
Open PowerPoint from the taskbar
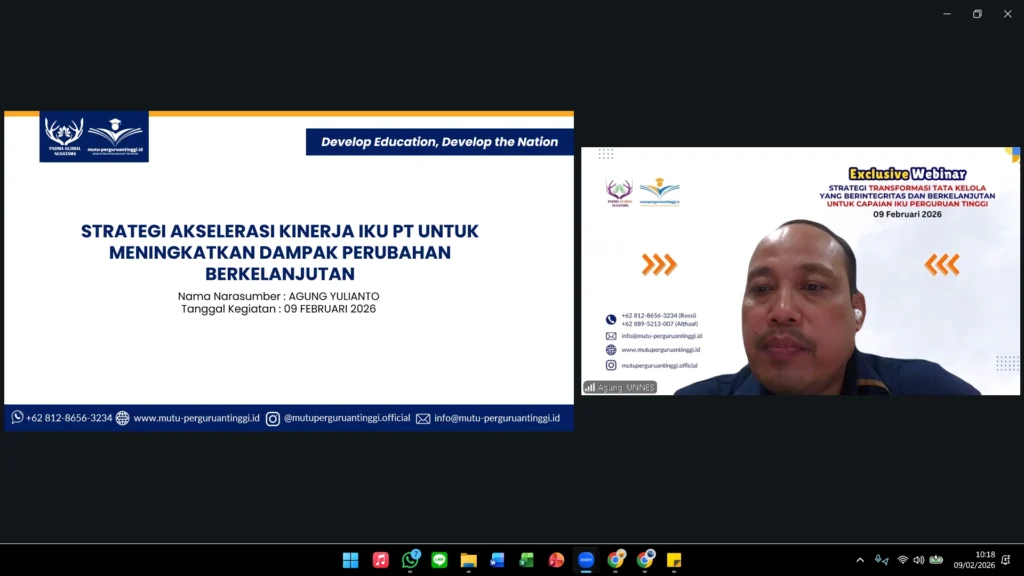(556, 560)
